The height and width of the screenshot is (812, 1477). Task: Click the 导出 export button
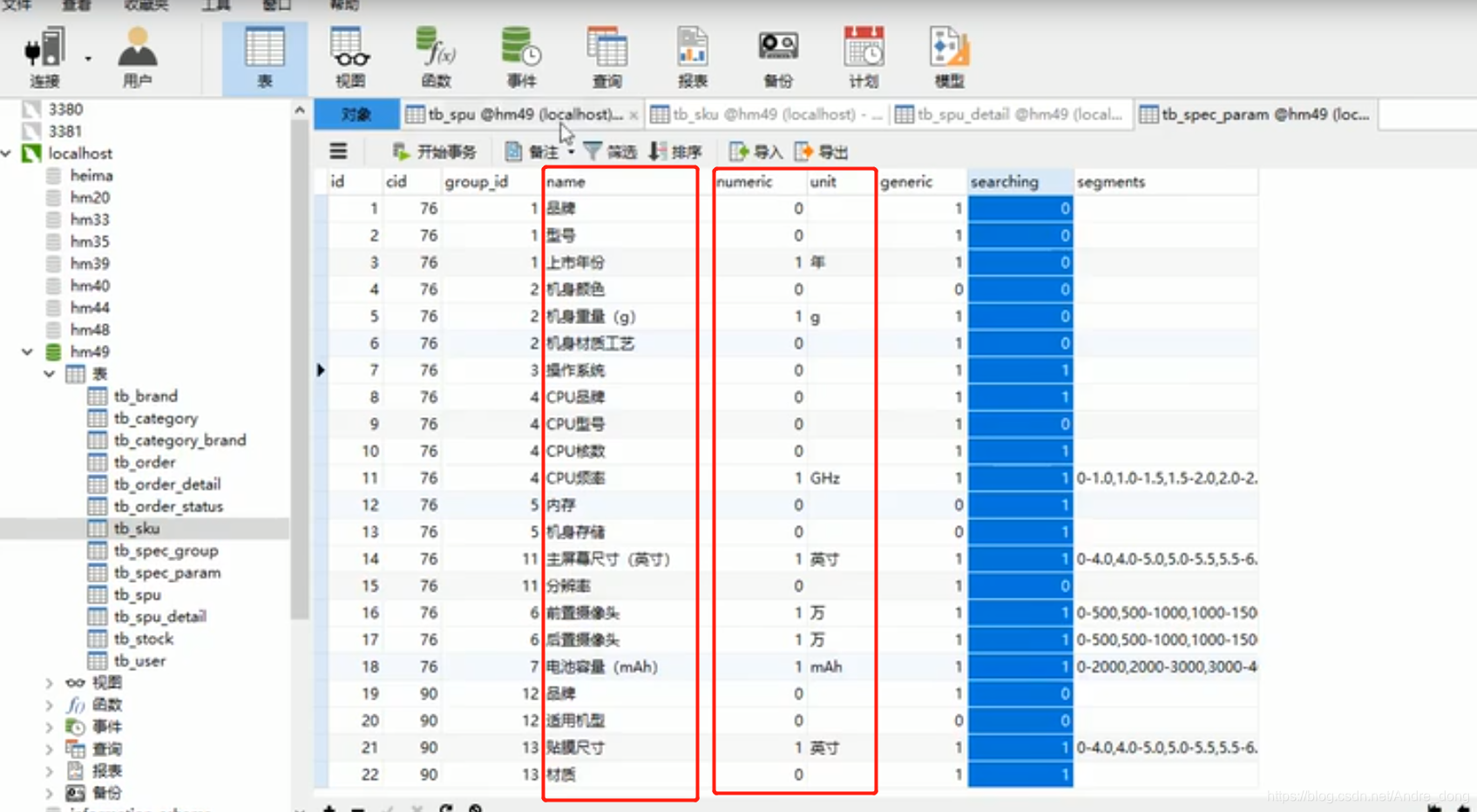tap(820, 151)
